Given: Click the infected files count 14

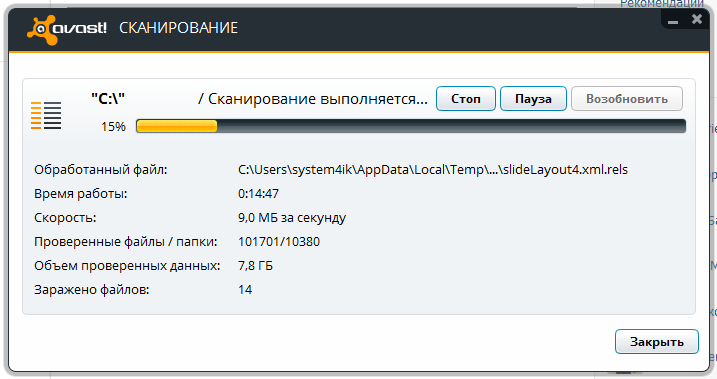Looking at the screenshot, I should click(245, 289).
